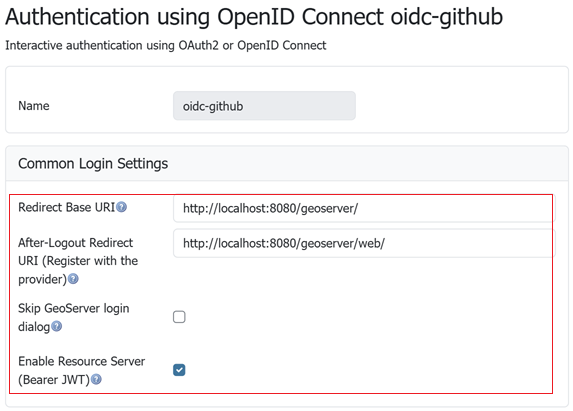
Task: Click the '(Bearer JWT)' label text
Action: 54,380
